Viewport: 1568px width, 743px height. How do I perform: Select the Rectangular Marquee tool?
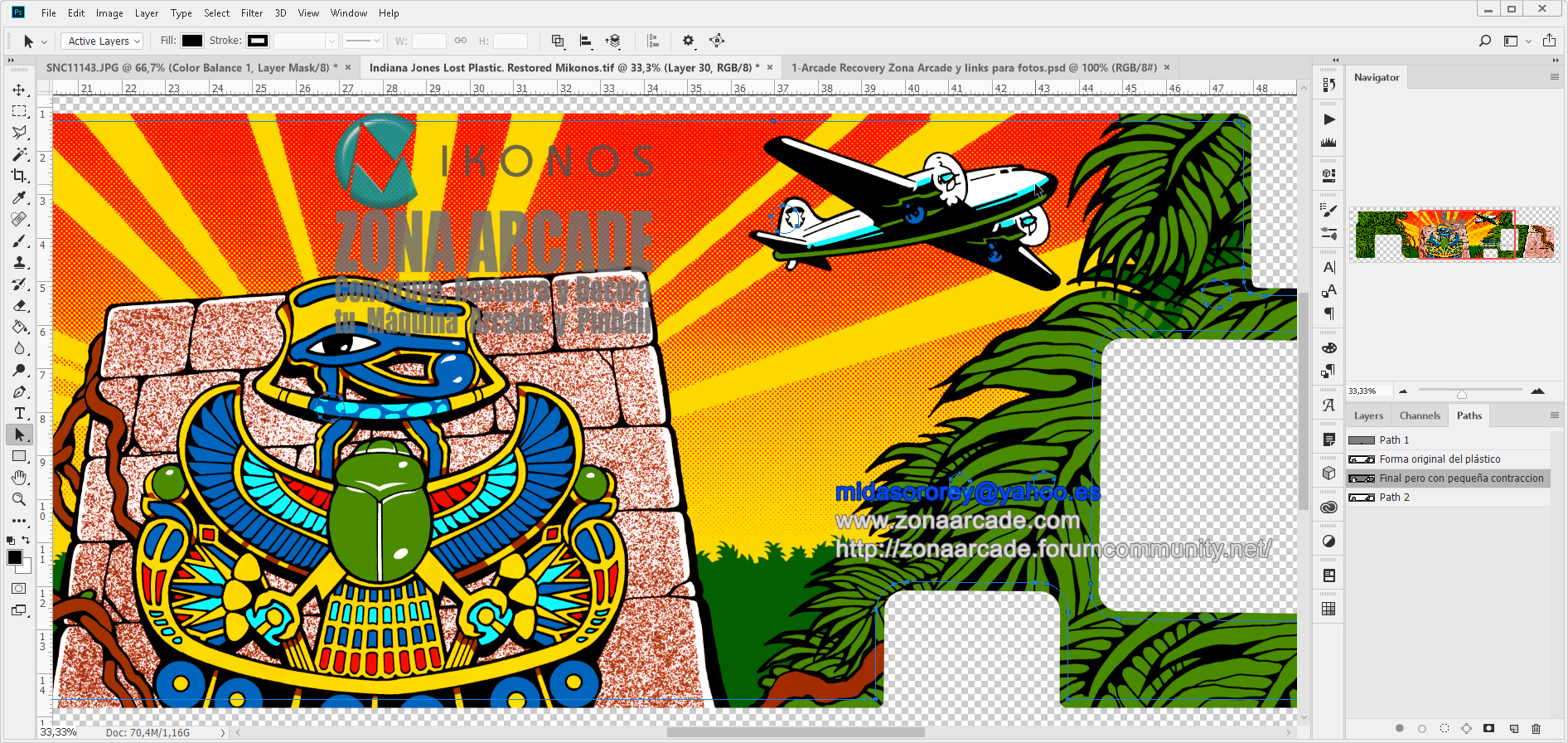pos(19,111)
